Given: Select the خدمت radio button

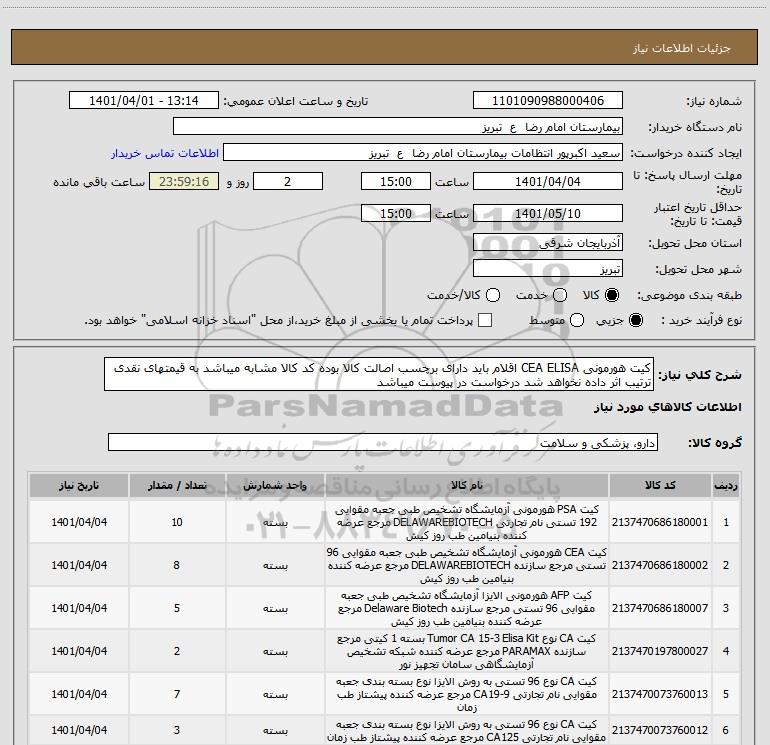Looking at the screenshot, I should 560,295.
